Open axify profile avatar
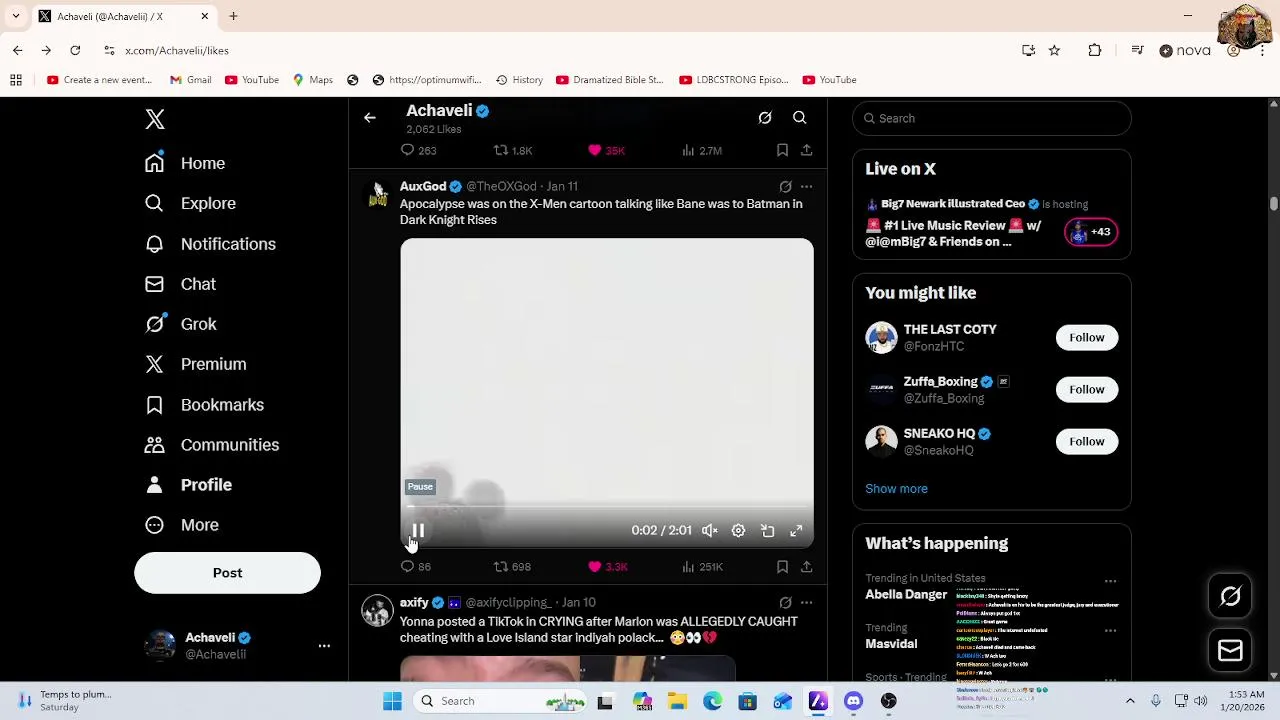This screenshot has height=720, width=1280. pyautogui.click(x=378, y=611)
